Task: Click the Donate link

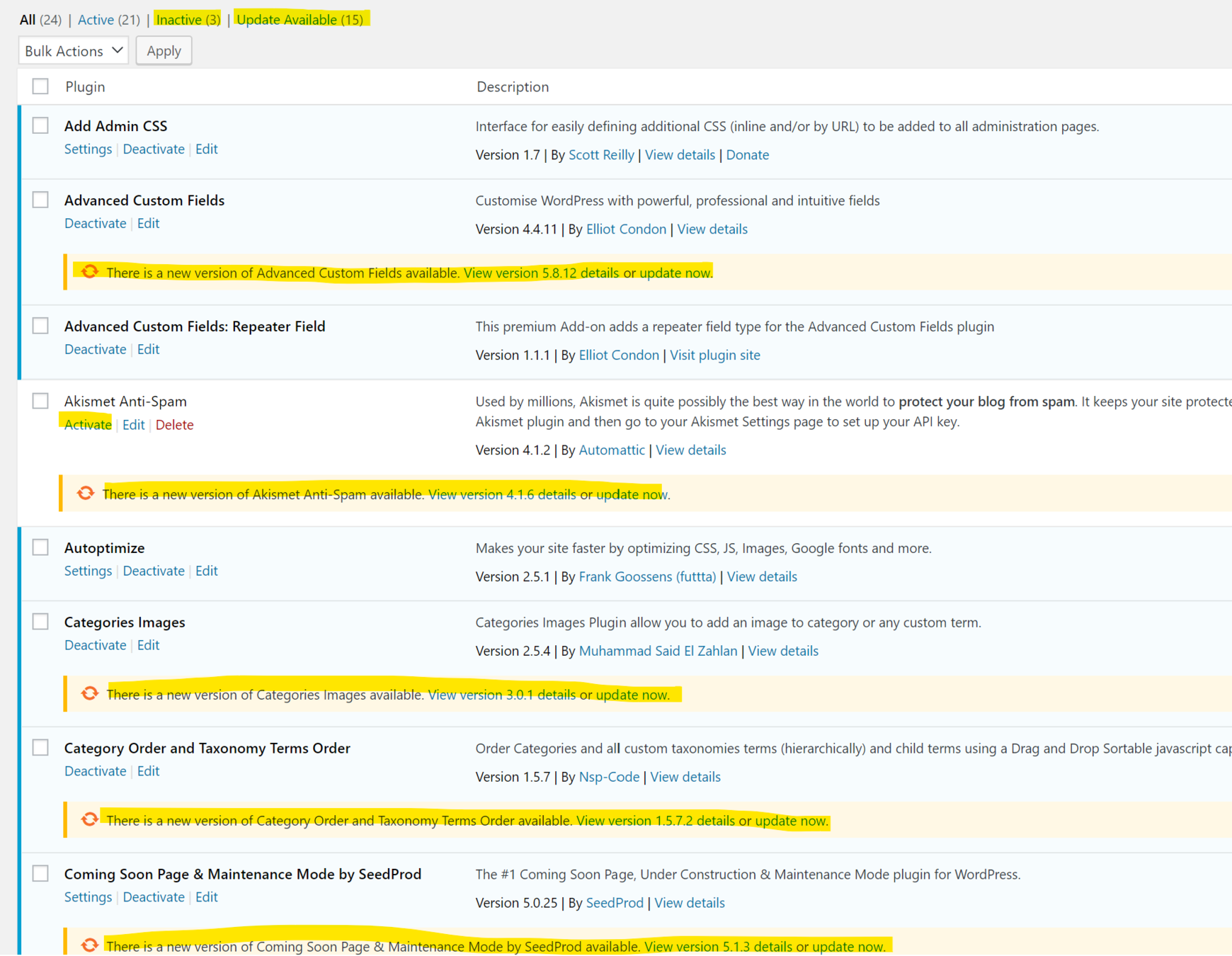Action: (747, 154)
